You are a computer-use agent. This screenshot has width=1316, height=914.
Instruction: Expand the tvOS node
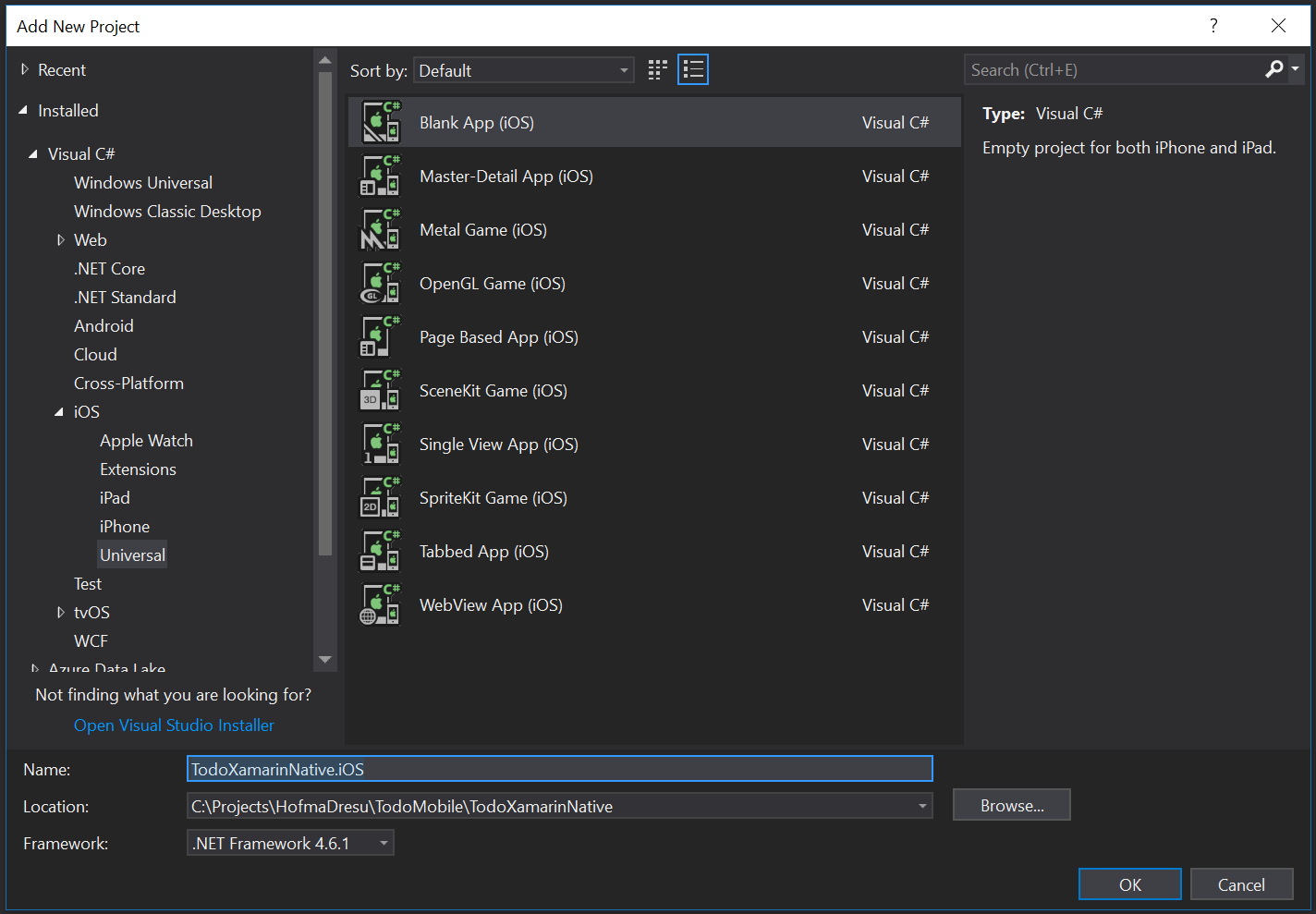(x=61, y=613)
